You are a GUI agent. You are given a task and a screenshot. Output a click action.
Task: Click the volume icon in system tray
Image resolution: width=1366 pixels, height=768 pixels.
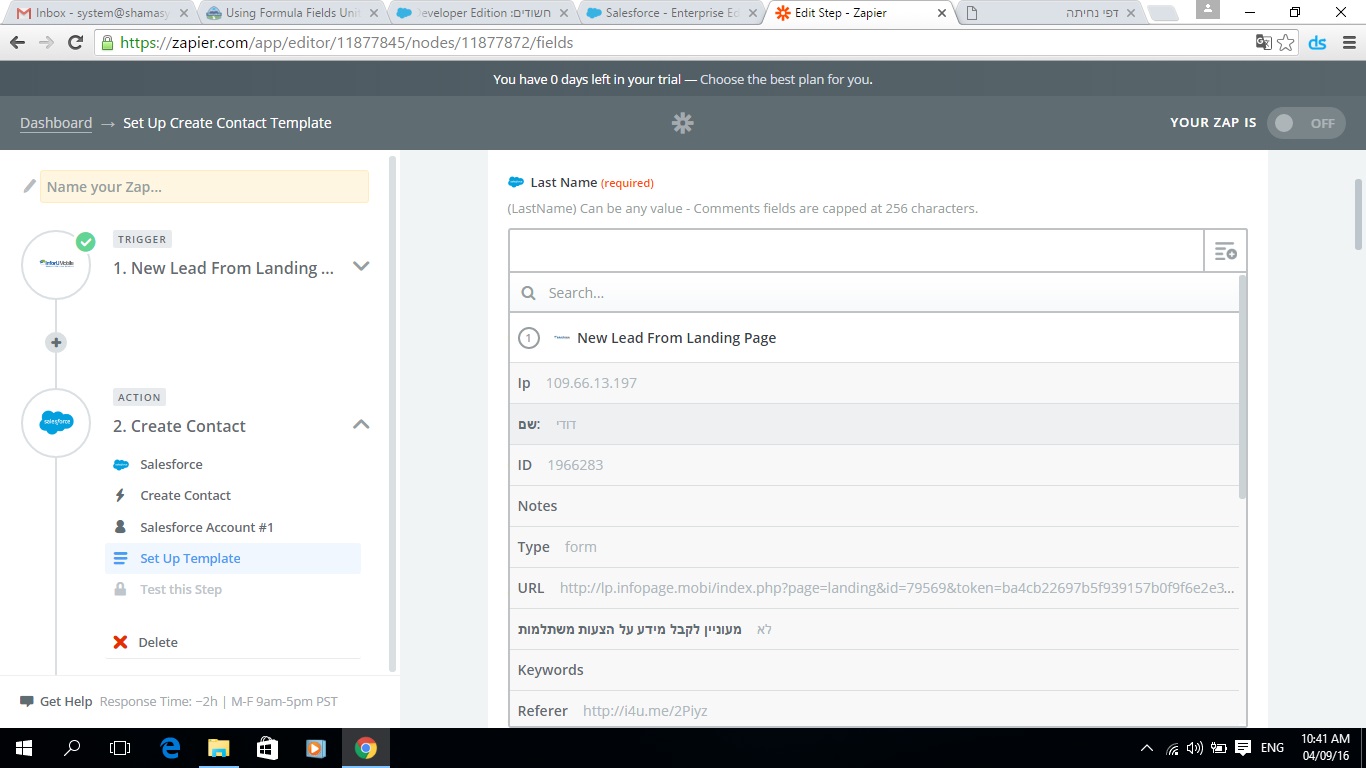tap(1195, 748)
